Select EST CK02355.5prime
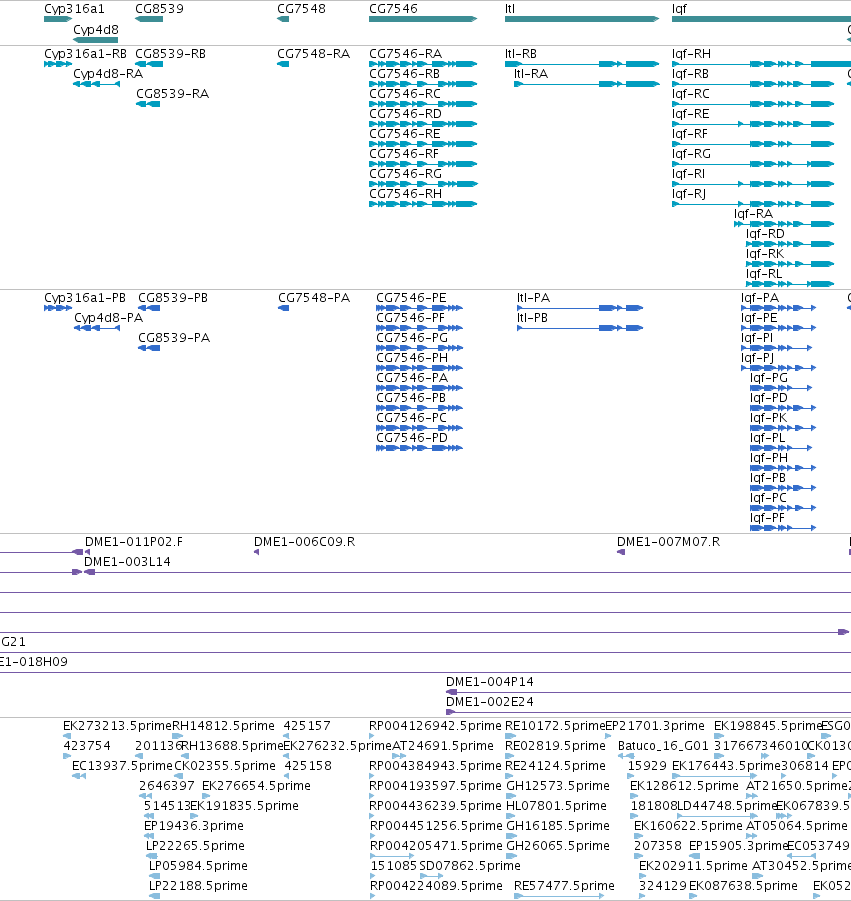 178,776
